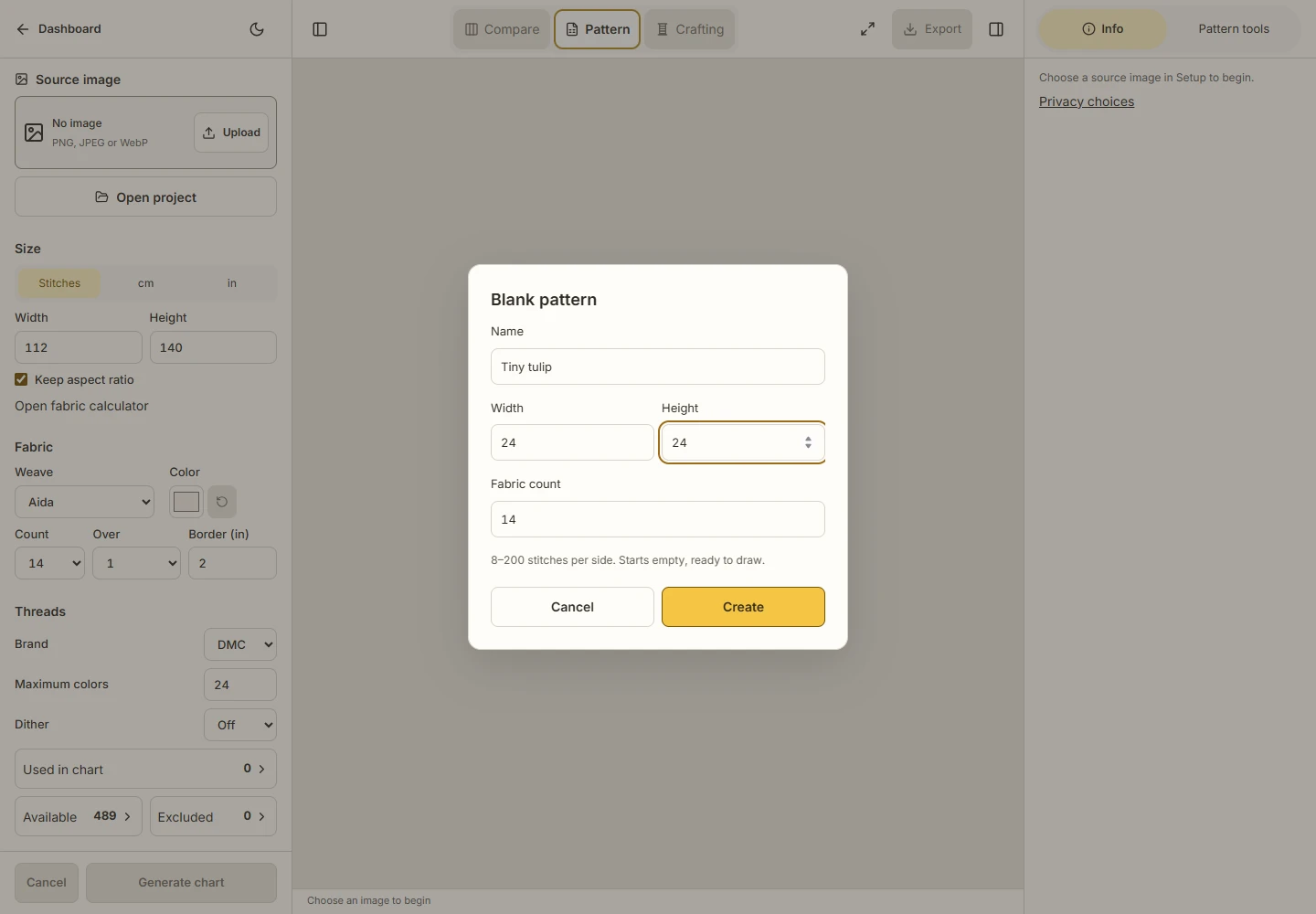
Task: Click the Open fabric calculator link
Action: coord(81,406)
